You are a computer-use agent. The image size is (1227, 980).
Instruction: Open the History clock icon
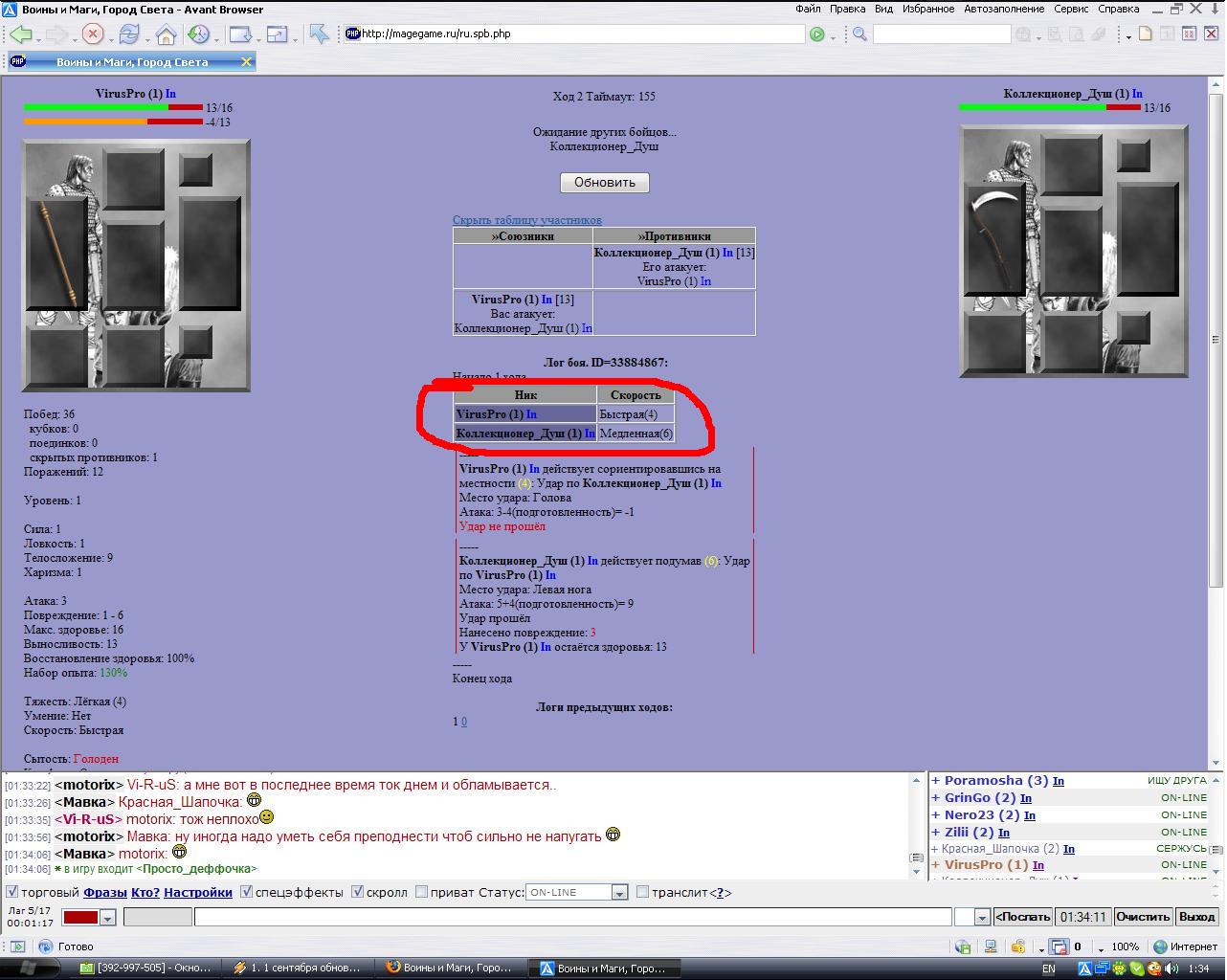click(198, 34)
